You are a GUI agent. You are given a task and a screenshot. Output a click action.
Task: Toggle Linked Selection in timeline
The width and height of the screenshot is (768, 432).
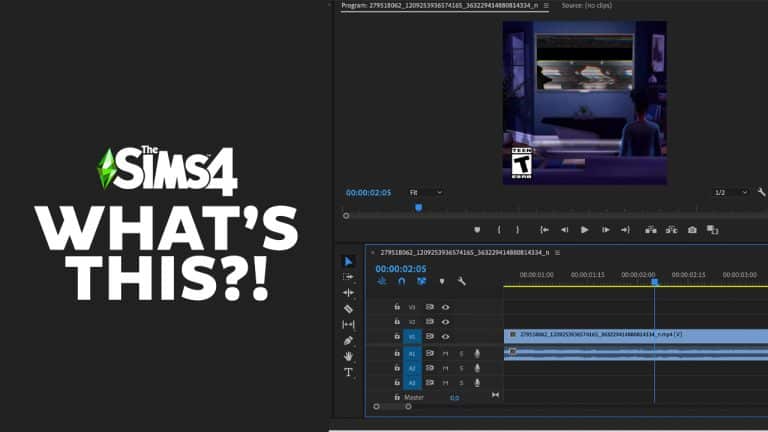tap(421, 281)
